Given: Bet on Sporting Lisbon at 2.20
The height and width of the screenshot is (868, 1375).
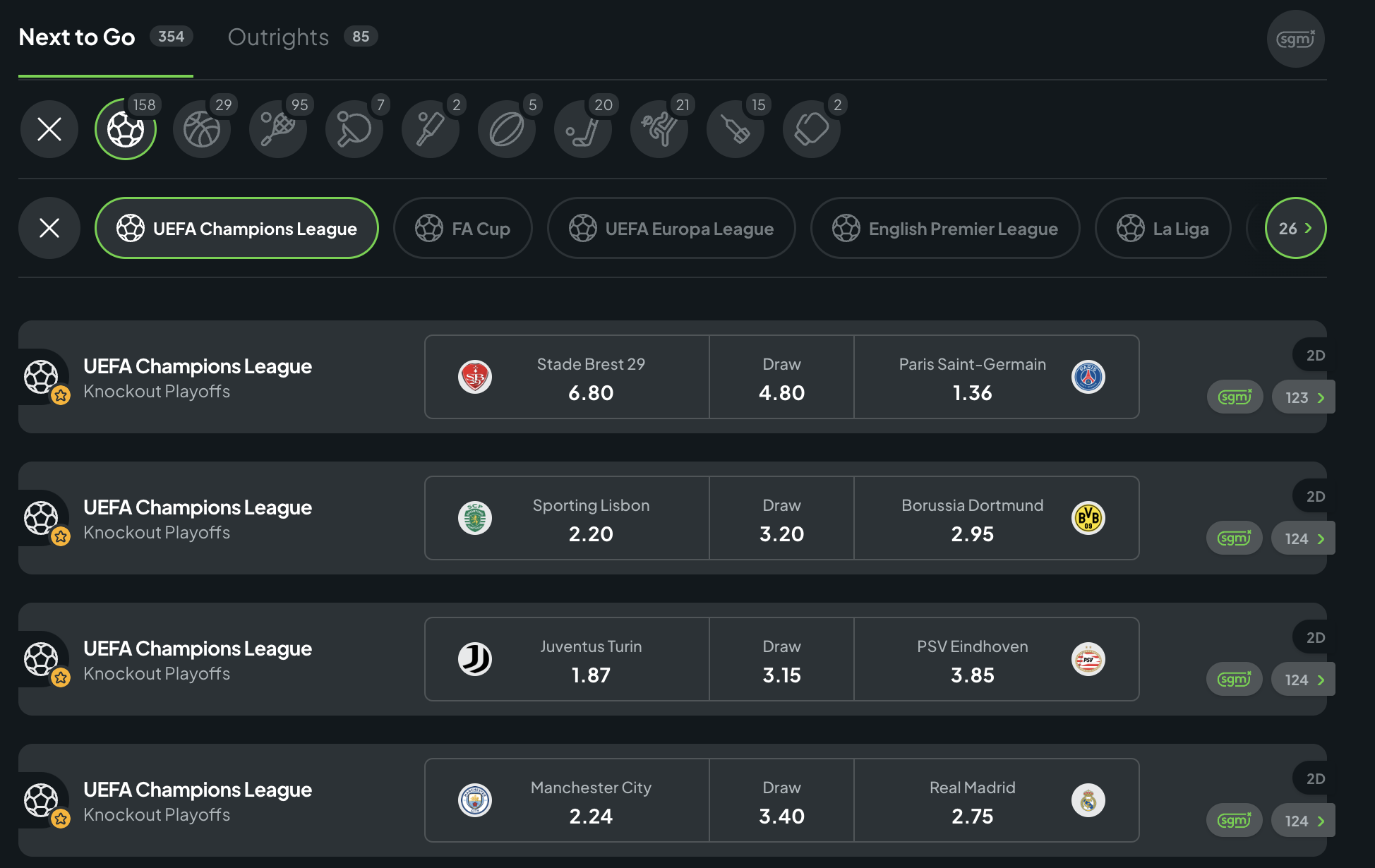Looking at the screenshot, I should [x=568, y=518].
